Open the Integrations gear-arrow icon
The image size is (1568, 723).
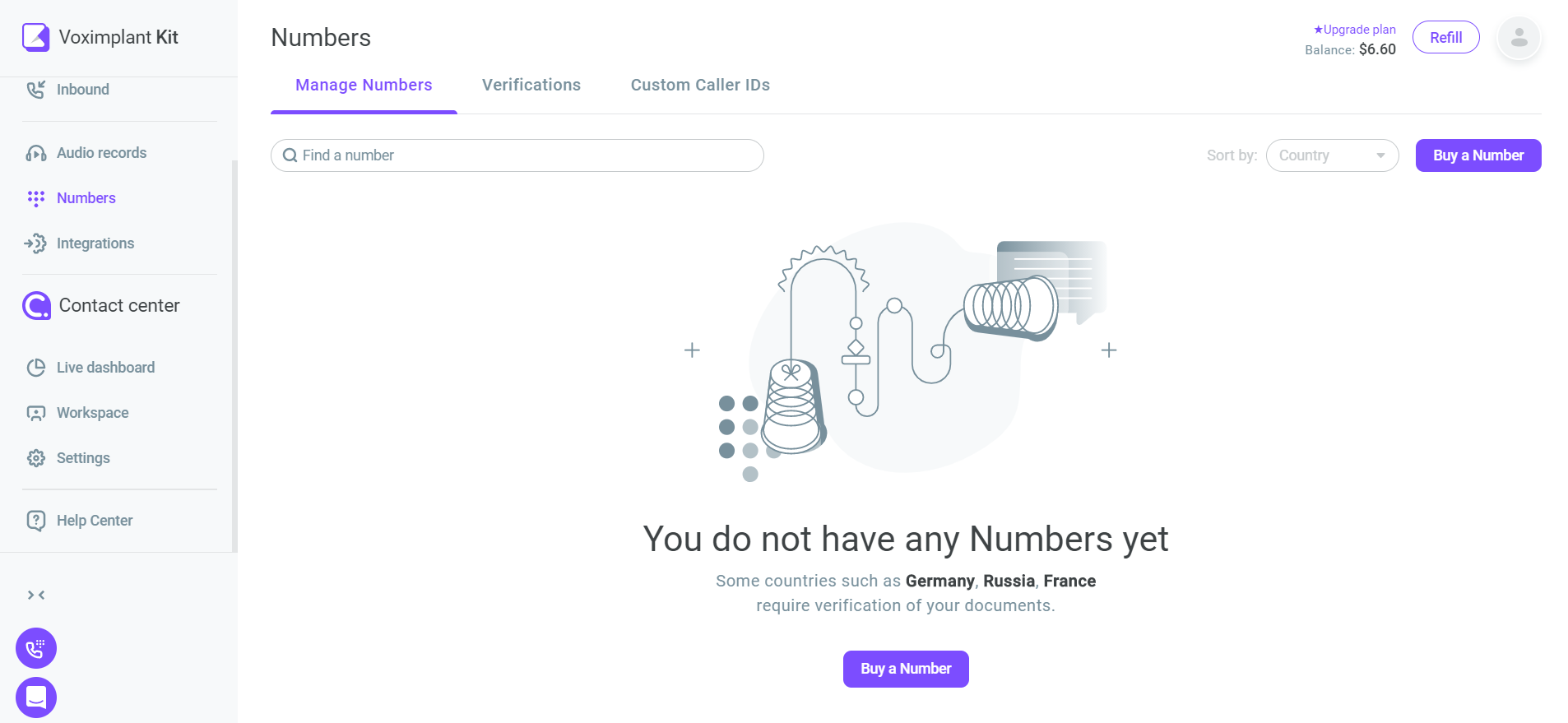35,243
